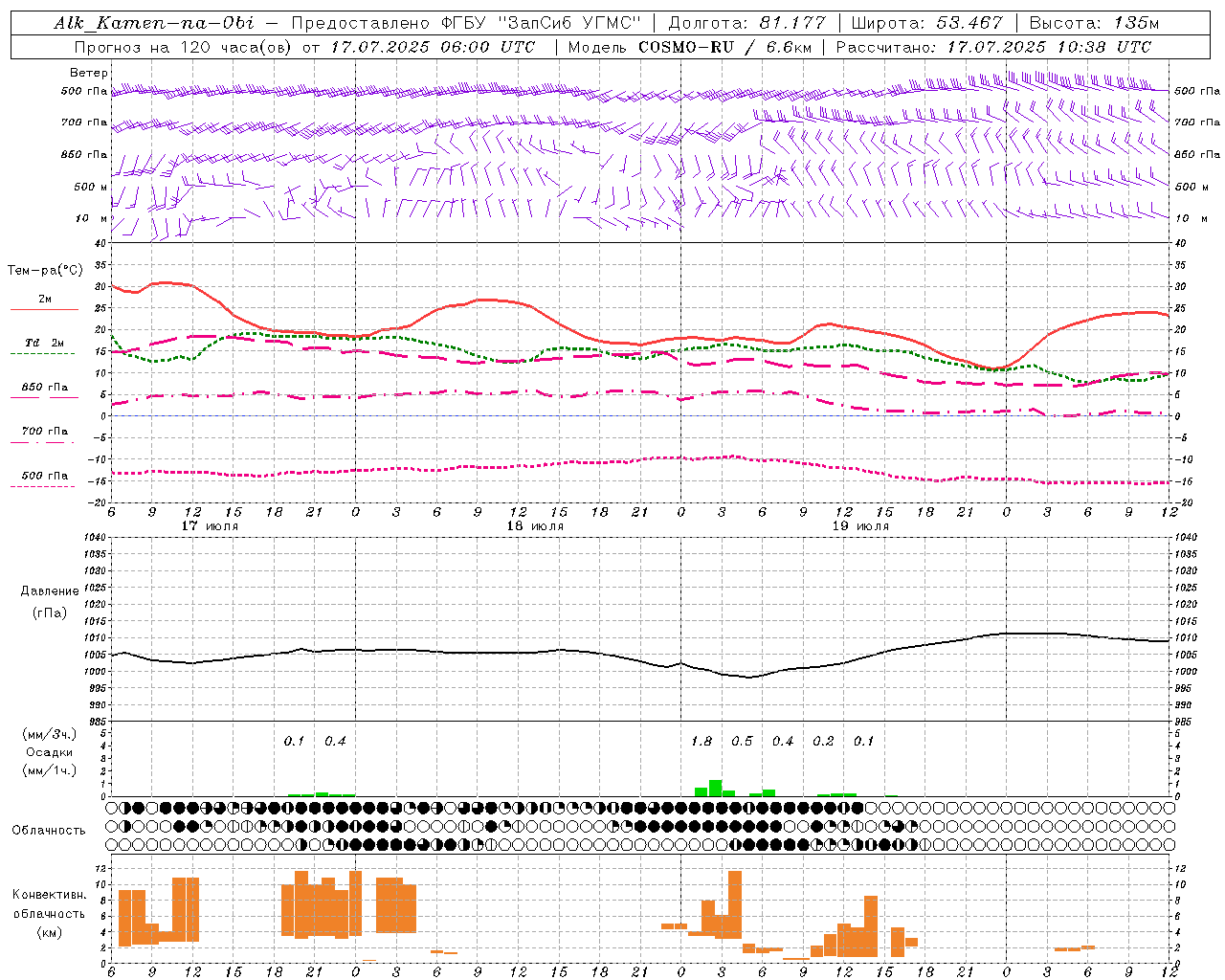Click the elevation label Высота: 135м
The height and width of the screenshot is (980, 1225).
tap(1094, 23)
